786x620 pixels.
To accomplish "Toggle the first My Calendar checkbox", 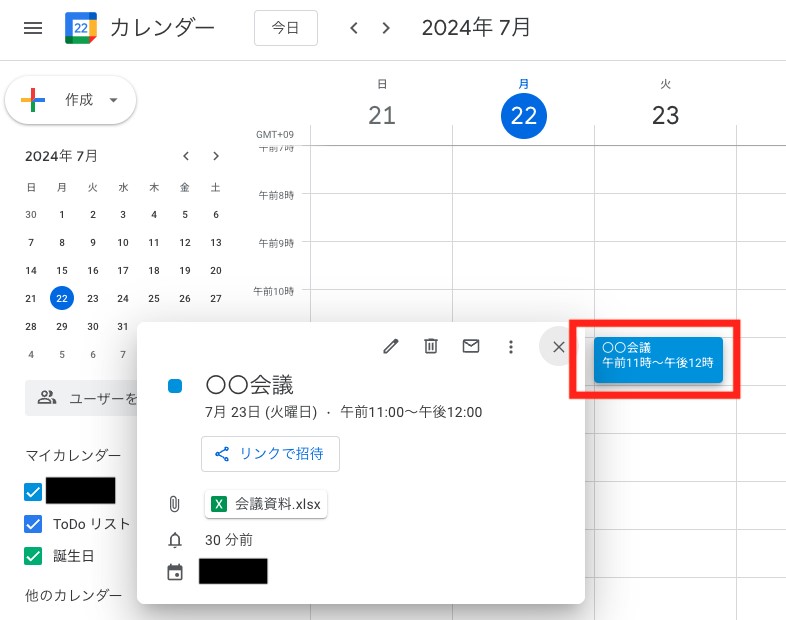I will 33,492.
